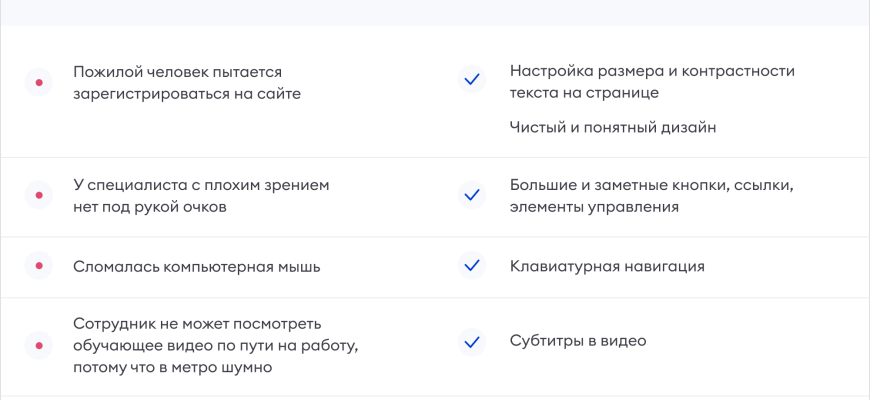Click the checkmark next to 'Большие и заметные кнопки'

click(x=472, y=194)
